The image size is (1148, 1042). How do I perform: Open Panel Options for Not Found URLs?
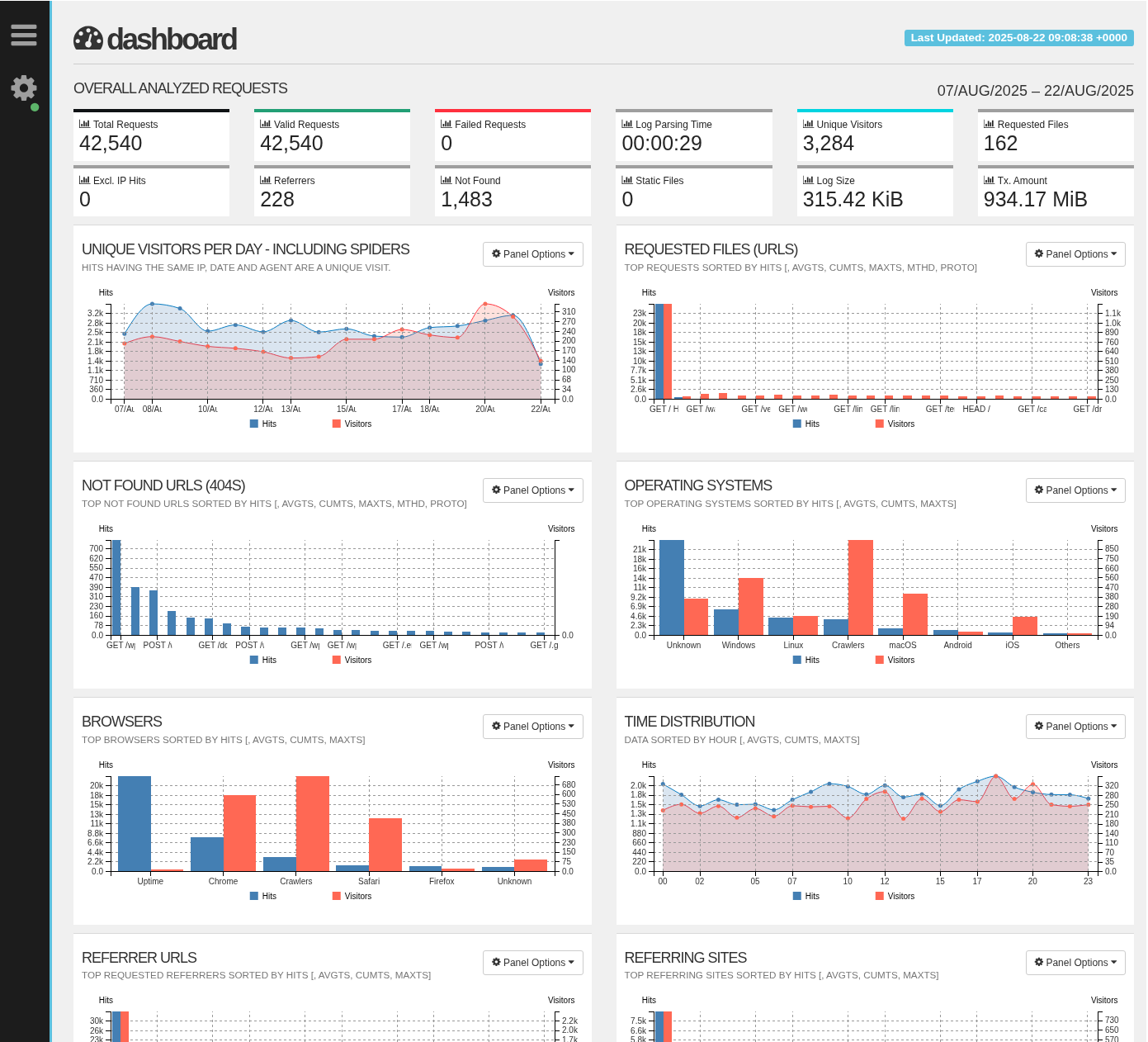coord(532,490)
